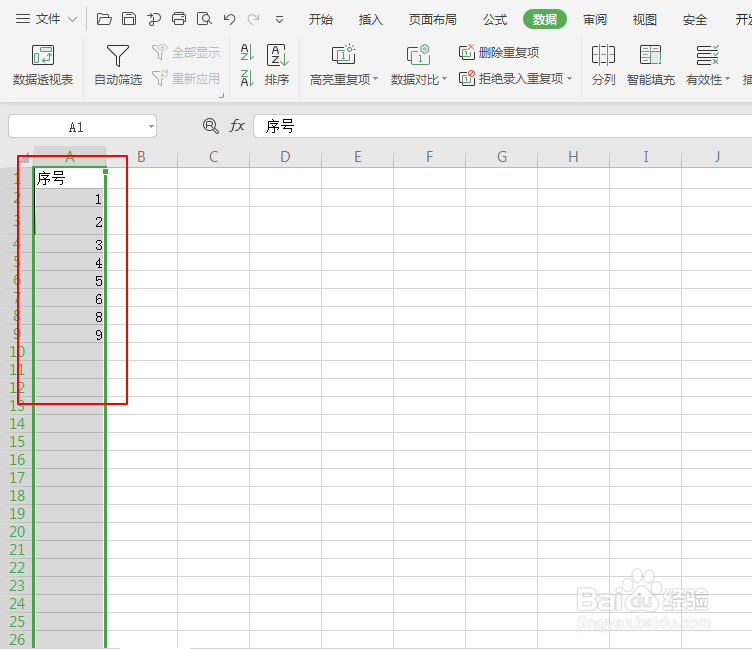This screenshot has height=649, width=752.
Task: Switch to the 审阅 tab
Action: tap(595, 20)
